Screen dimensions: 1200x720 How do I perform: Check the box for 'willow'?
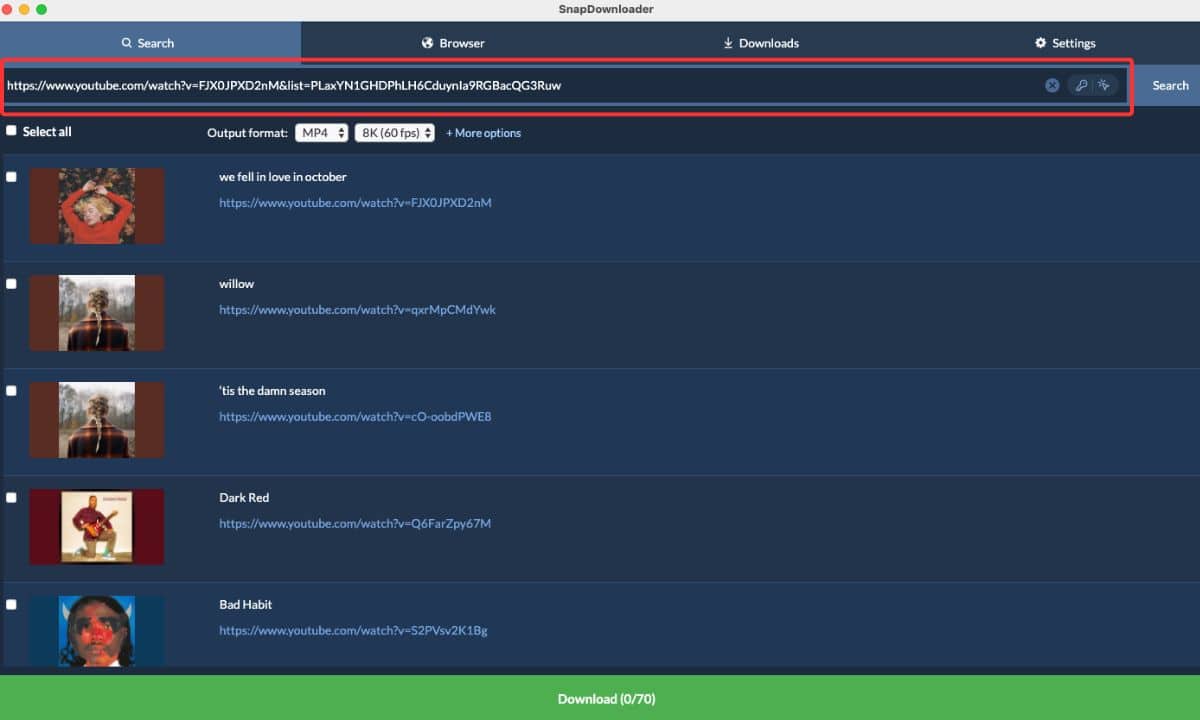click(x=11, y=284)
